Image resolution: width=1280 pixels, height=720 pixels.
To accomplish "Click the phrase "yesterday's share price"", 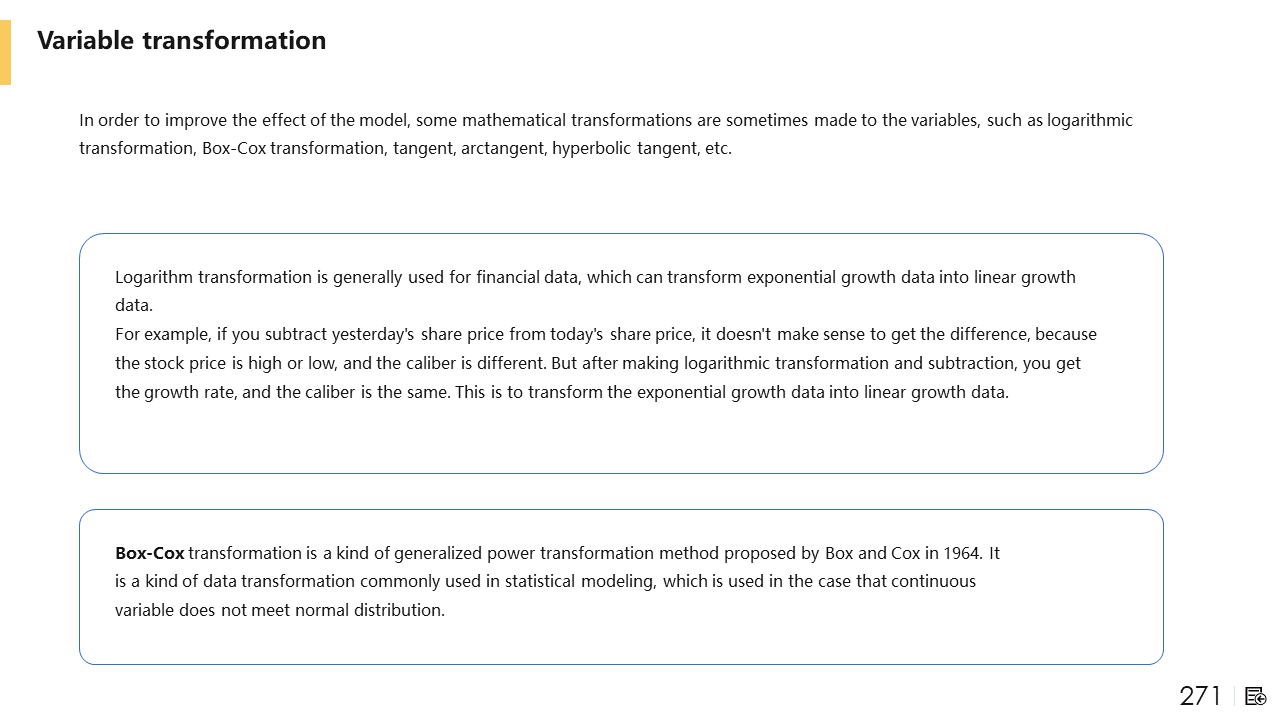I will click(417, 334).
